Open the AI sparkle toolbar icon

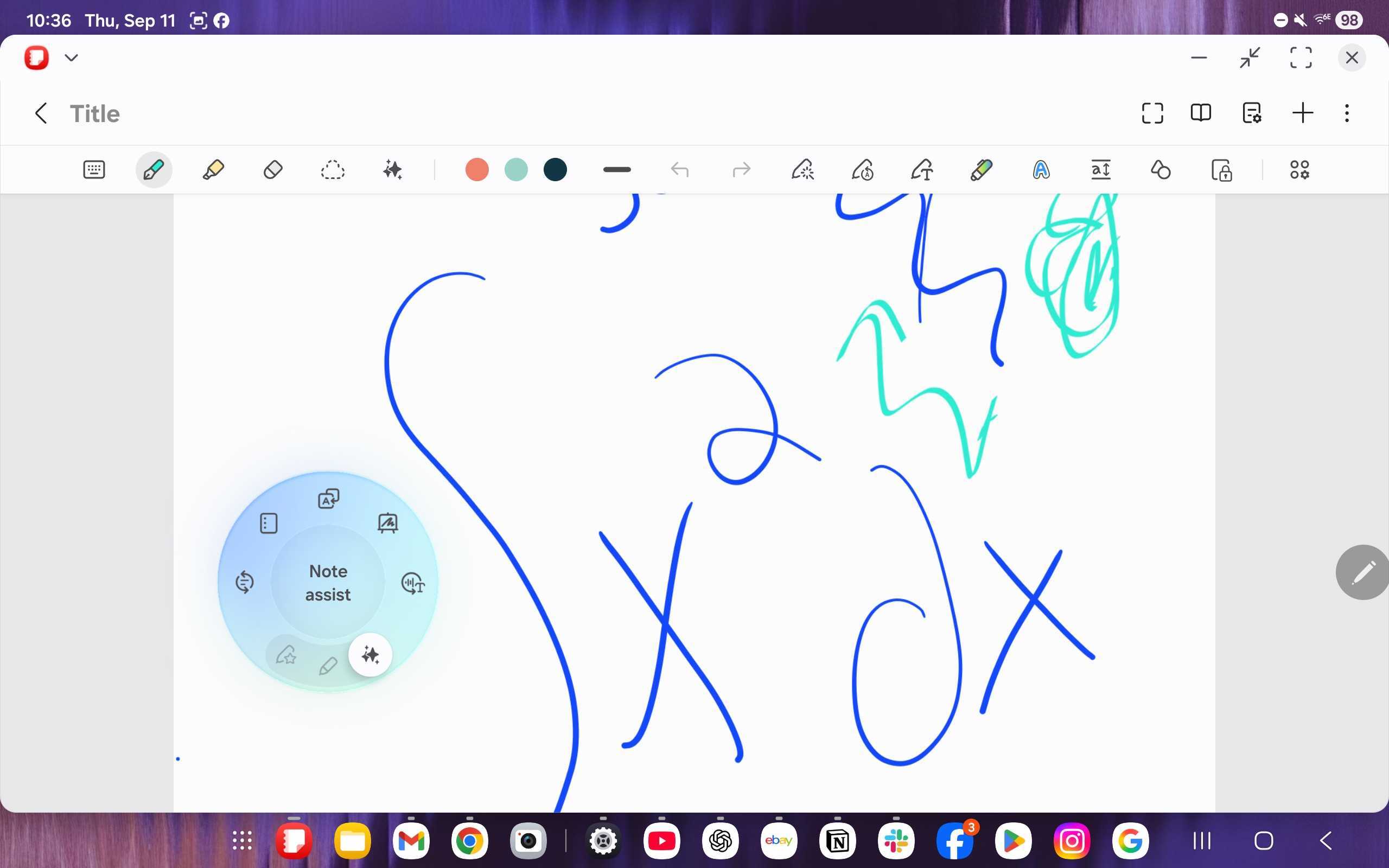(x=393, y=170)
